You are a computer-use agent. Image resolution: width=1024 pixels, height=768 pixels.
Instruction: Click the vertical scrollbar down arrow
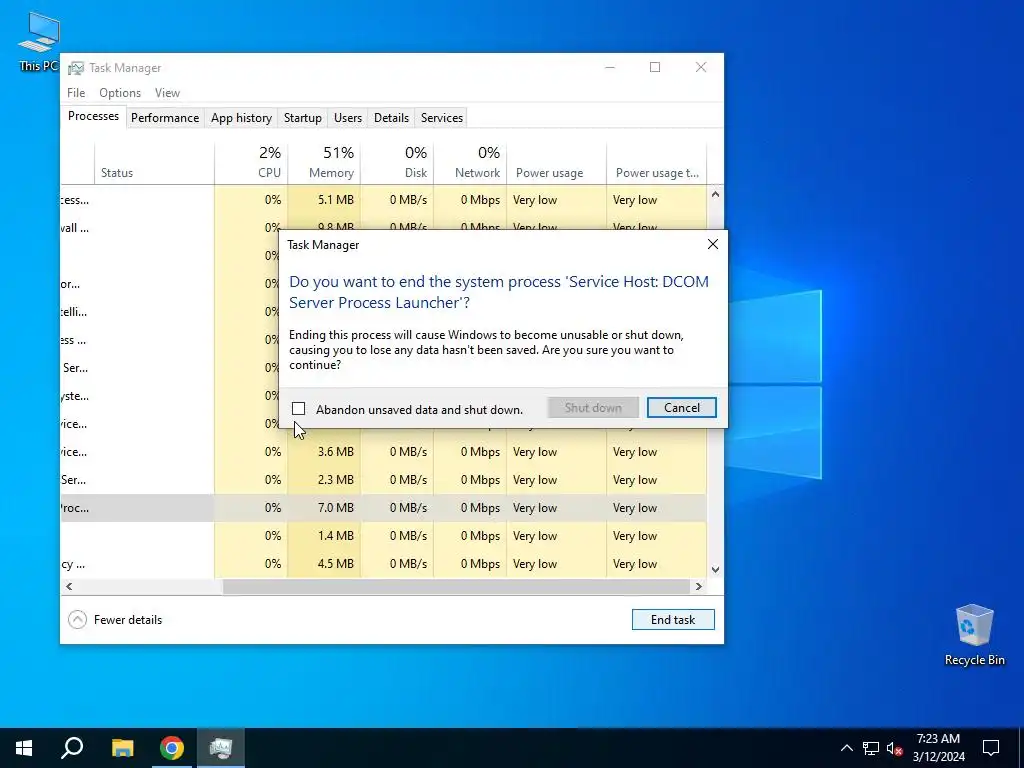[715, 569]
